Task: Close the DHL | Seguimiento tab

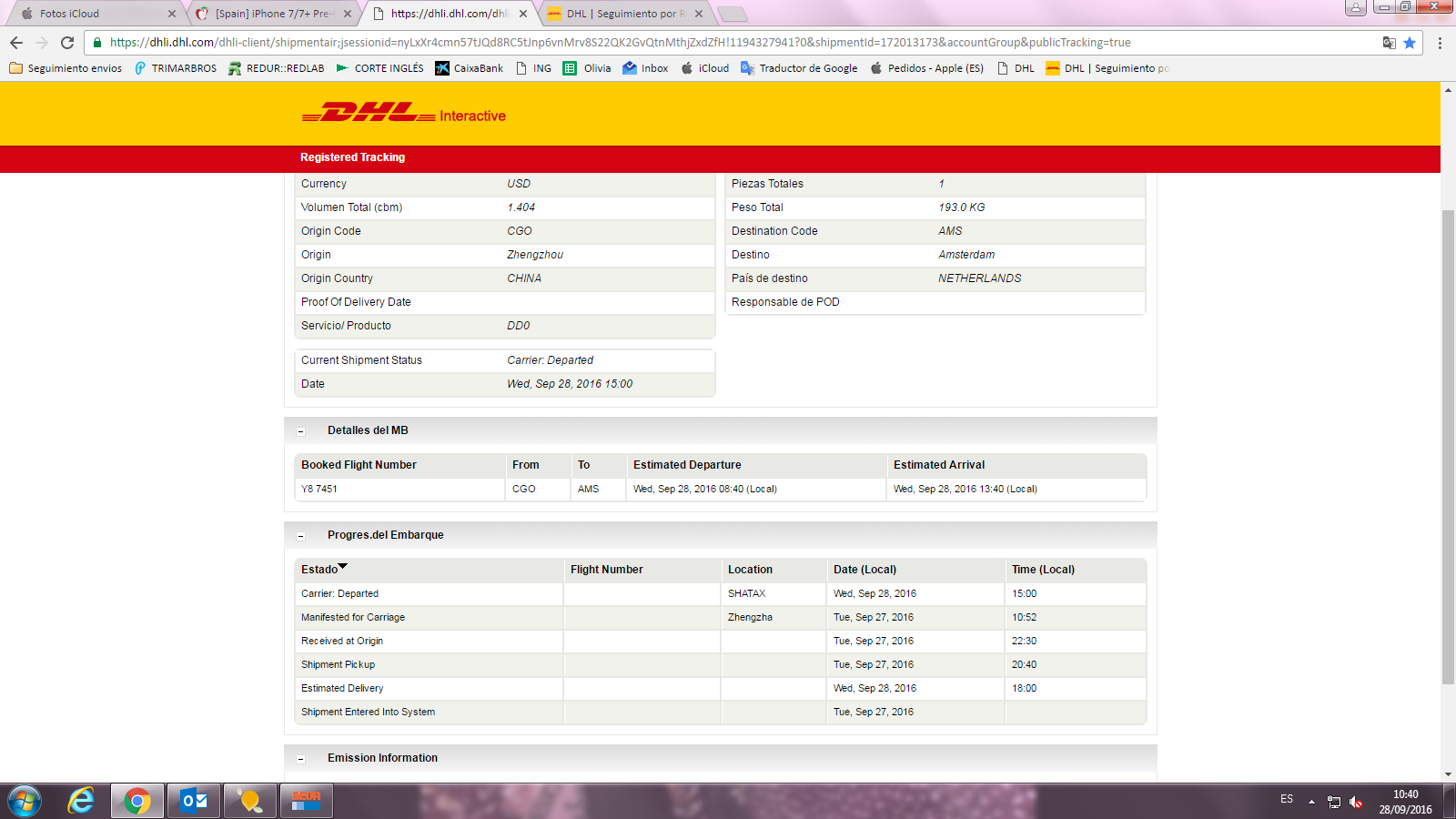Action: click(x=699, y=14)
